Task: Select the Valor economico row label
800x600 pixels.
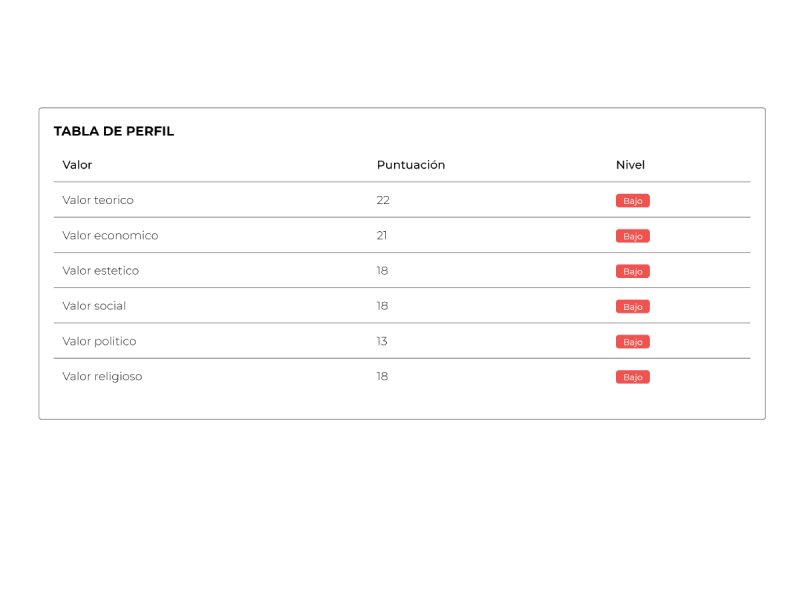Action: 110,236
